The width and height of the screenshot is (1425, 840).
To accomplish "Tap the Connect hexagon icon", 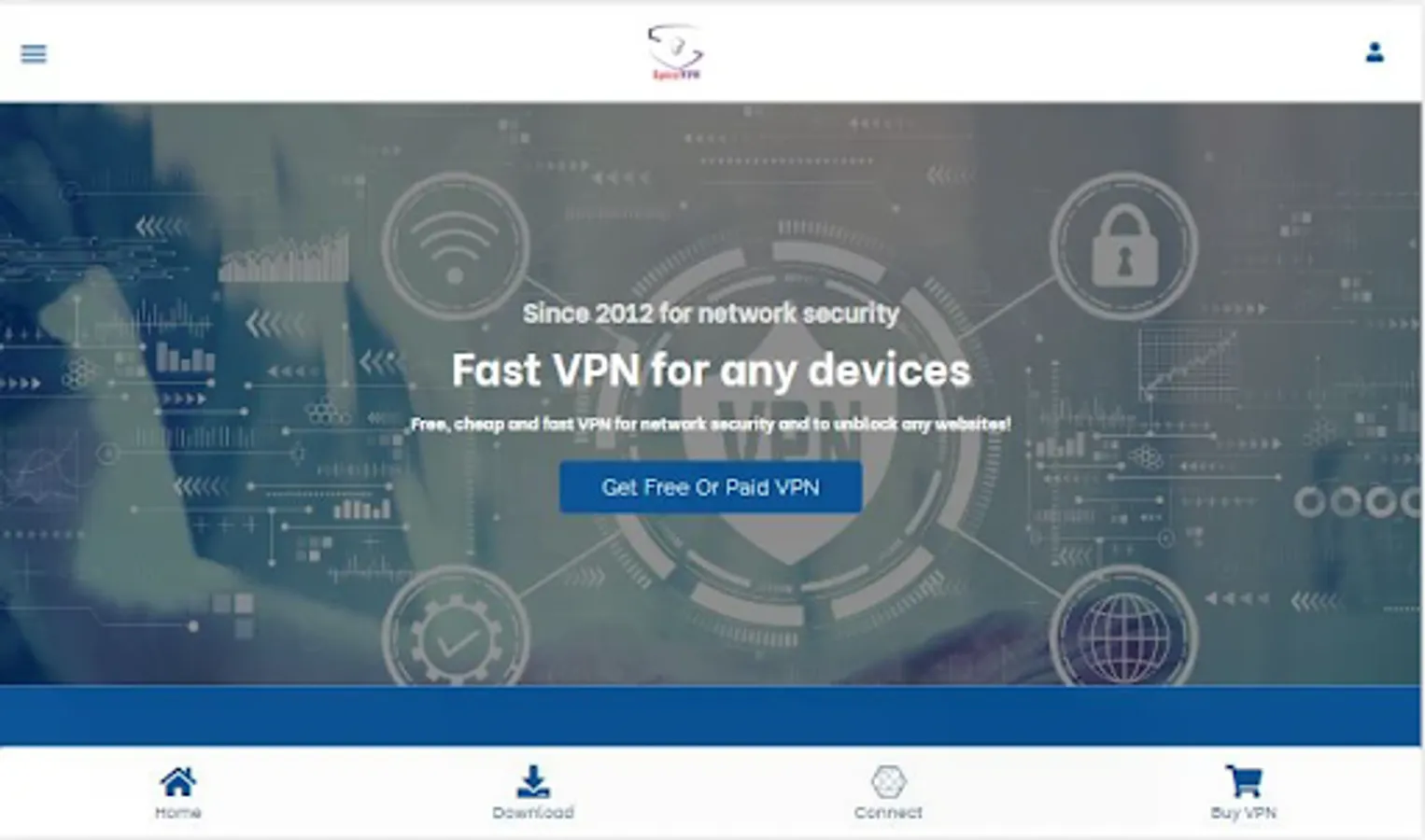I will 888,781.
